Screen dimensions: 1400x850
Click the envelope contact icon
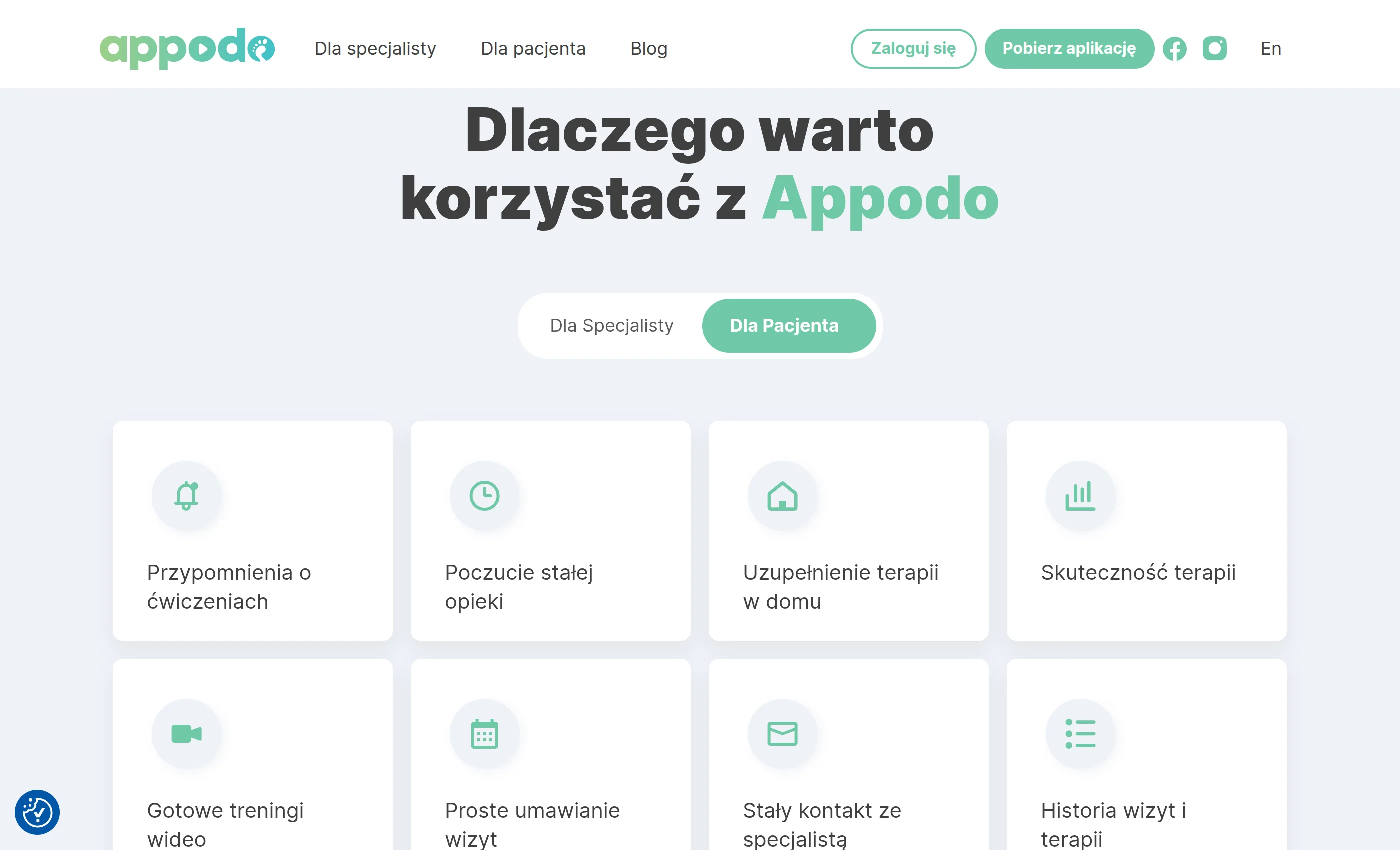click(782, 734)
